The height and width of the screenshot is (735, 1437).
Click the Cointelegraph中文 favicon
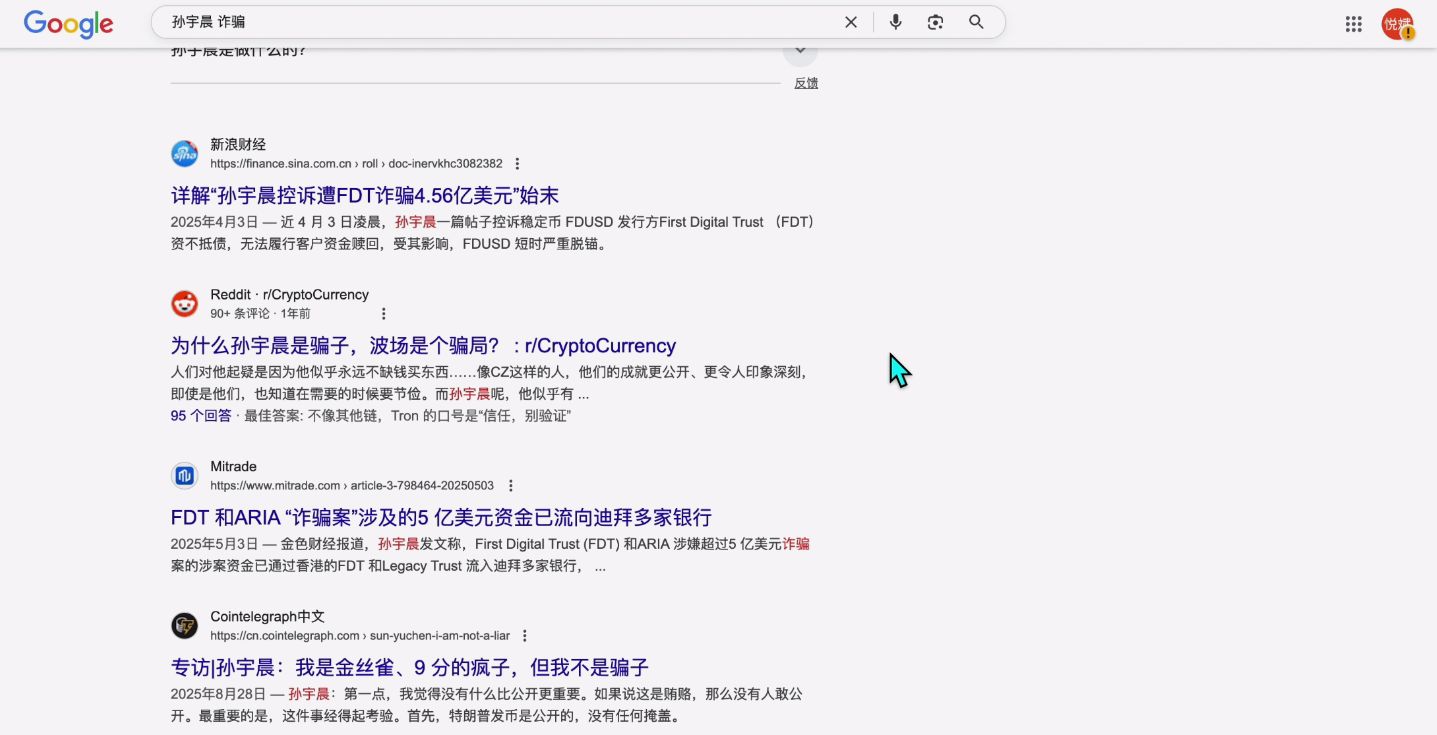(x=184, y=625)
